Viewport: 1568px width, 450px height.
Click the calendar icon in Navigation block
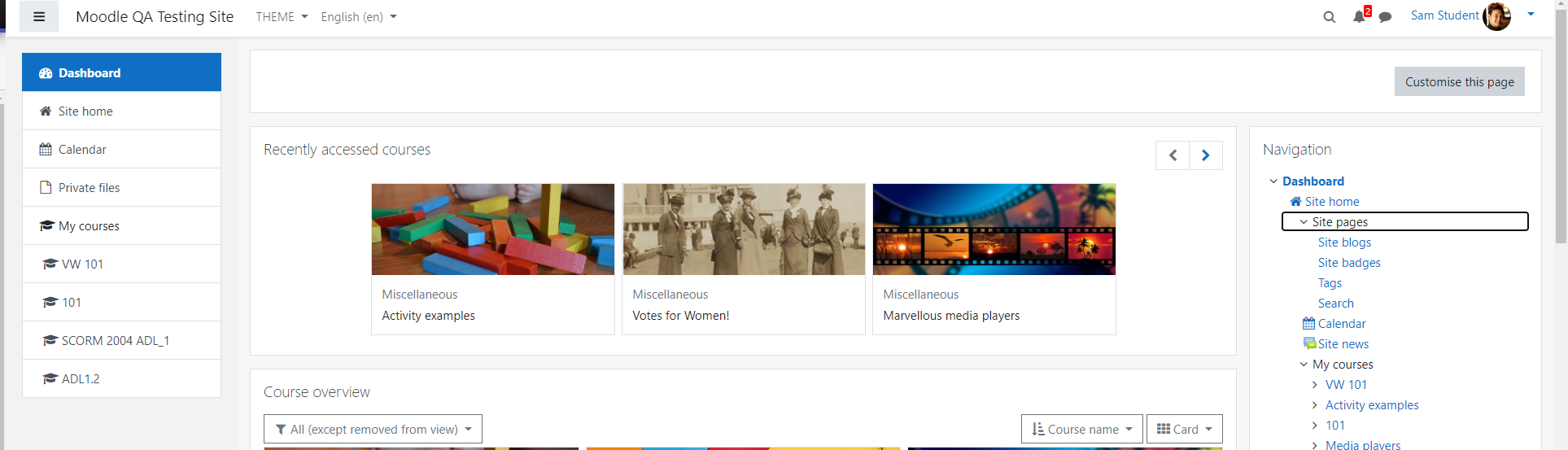[1308, 323]
